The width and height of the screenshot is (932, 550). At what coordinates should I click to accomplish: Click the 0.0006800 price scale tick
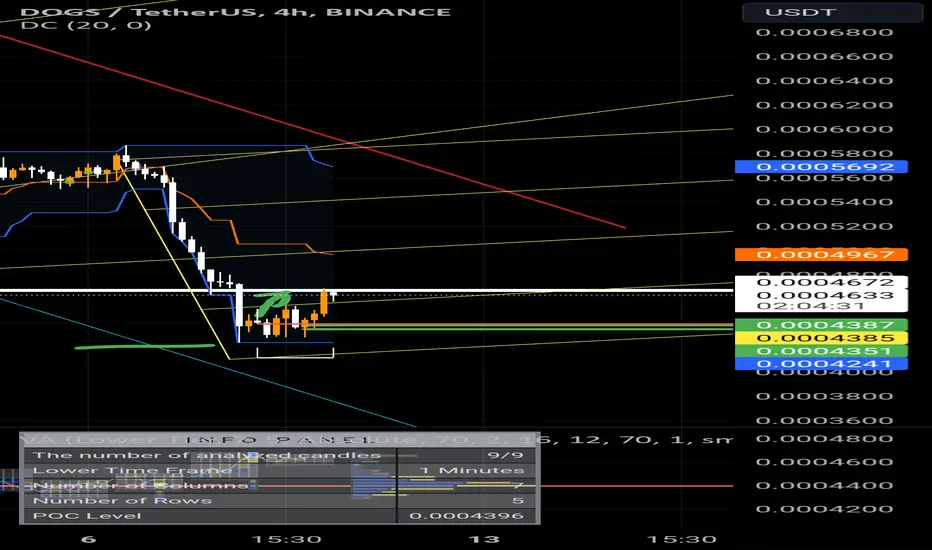824,32
